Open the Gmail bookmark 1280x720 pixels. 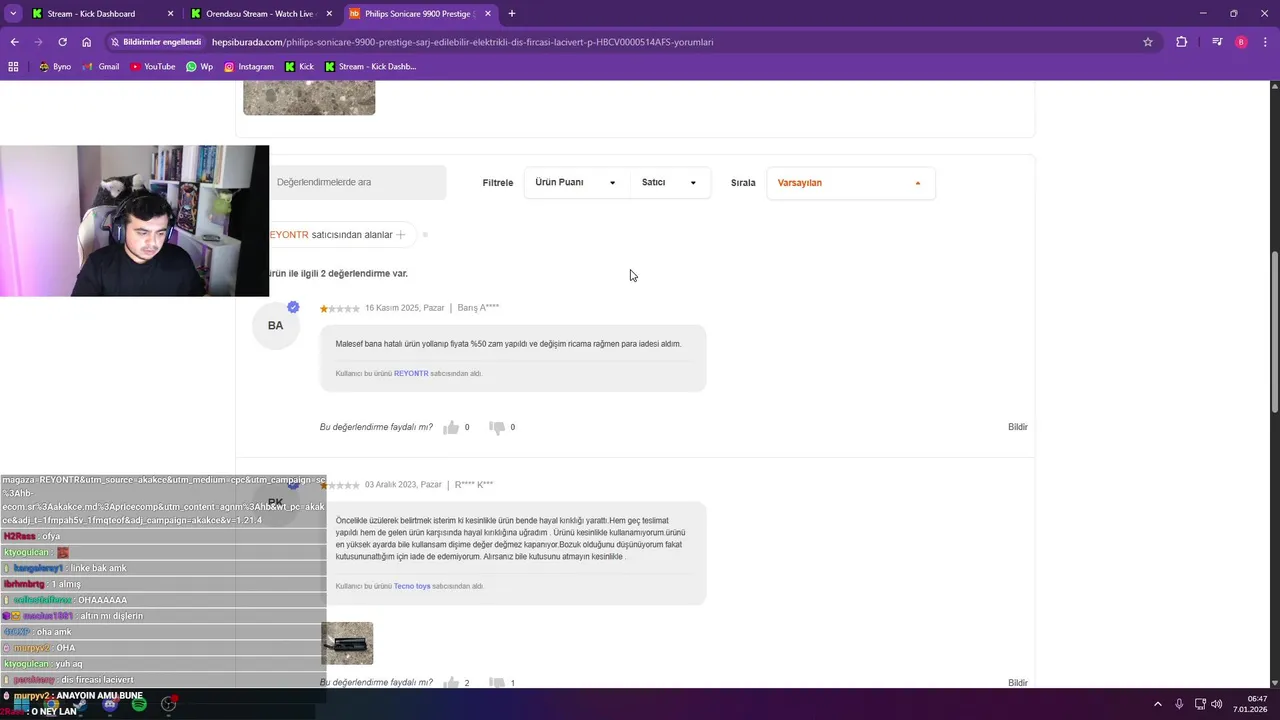(101, 67)
